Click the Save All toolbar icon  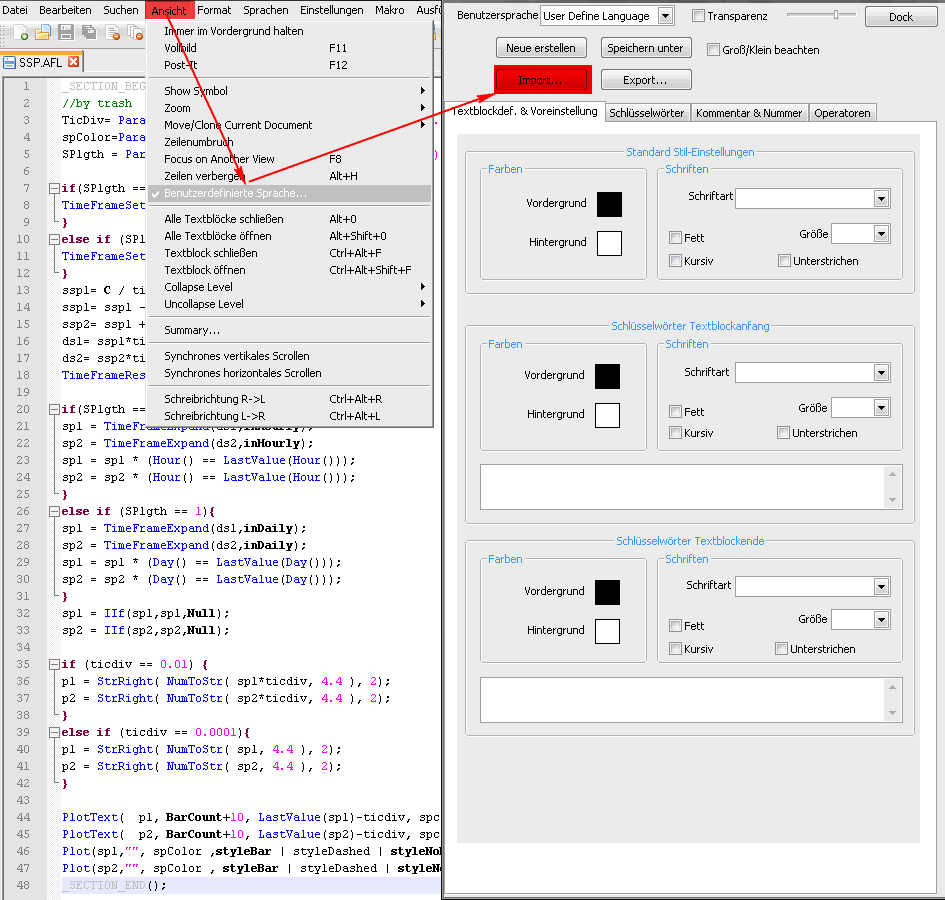click(x=88, y=34)
